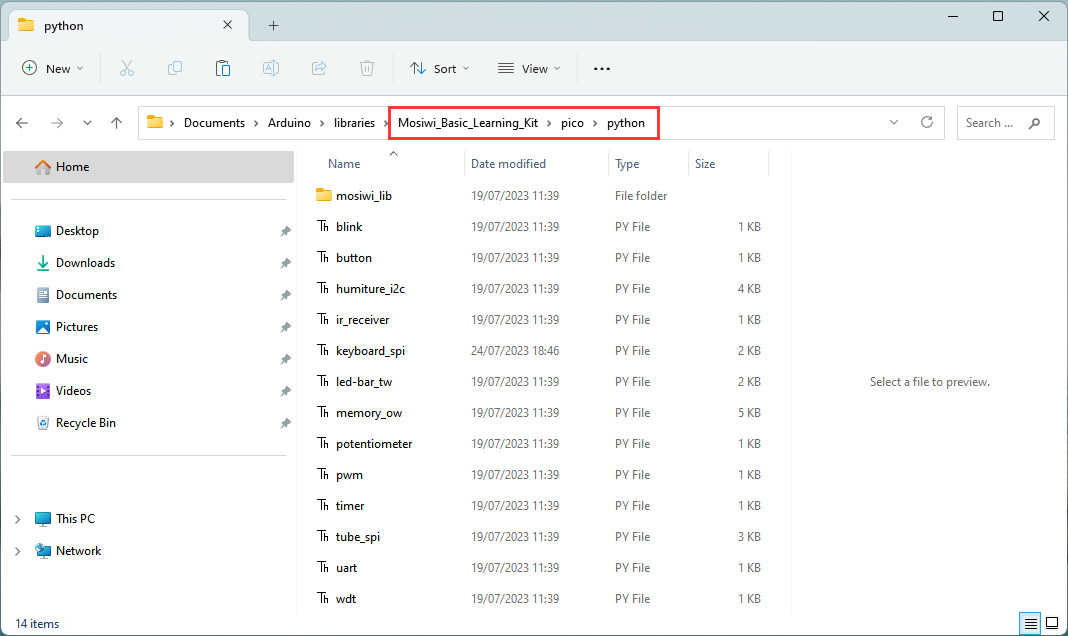Click the Copy icon in toolbar
The height and width of the screenshot is (636, 1068).
pos(175,68)
